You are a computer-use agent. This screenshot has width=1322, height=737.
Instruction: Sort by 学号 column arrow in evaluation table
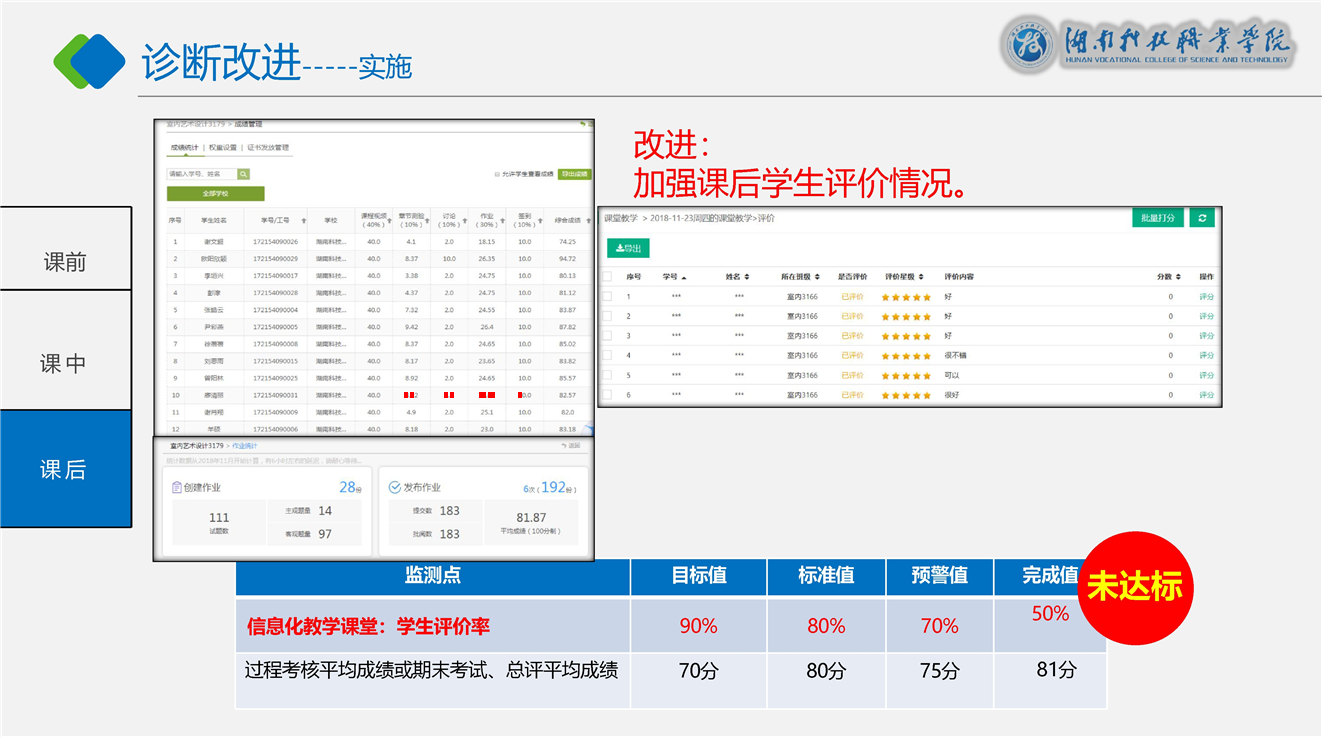pyautogui.click(x=684, y=277)
